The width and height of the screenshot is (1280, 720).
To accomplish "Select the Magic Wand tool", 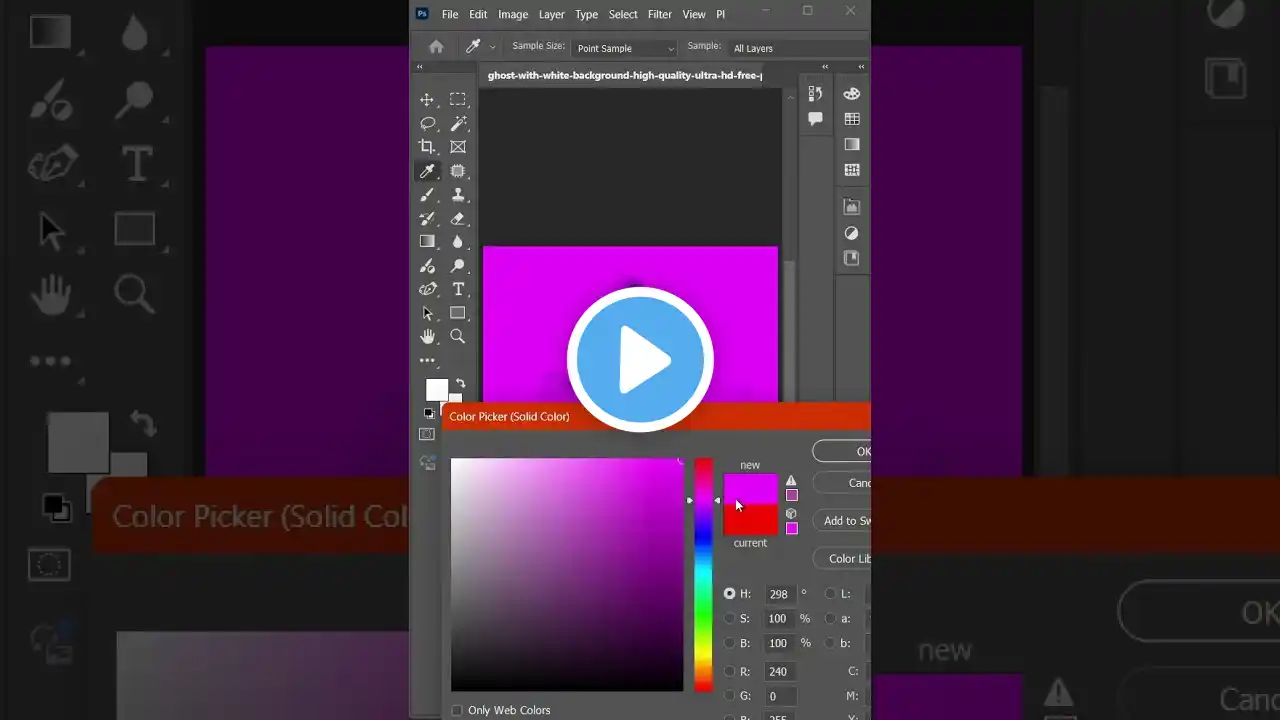I will (x=458, y=123).
